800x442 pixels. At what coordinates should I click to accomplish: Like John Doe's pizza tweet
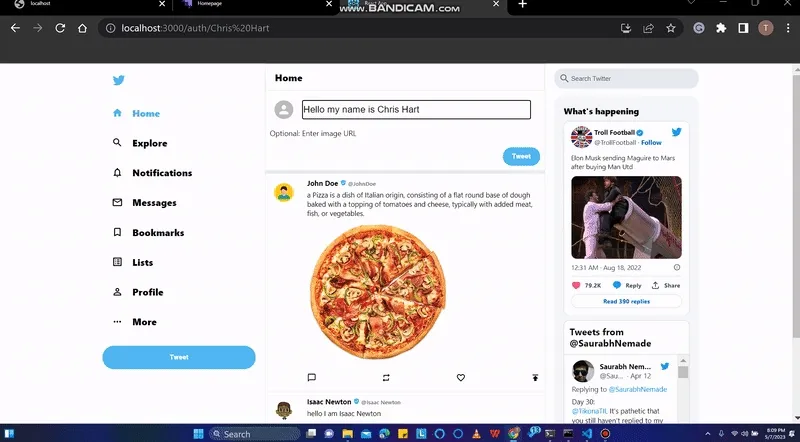461,377
